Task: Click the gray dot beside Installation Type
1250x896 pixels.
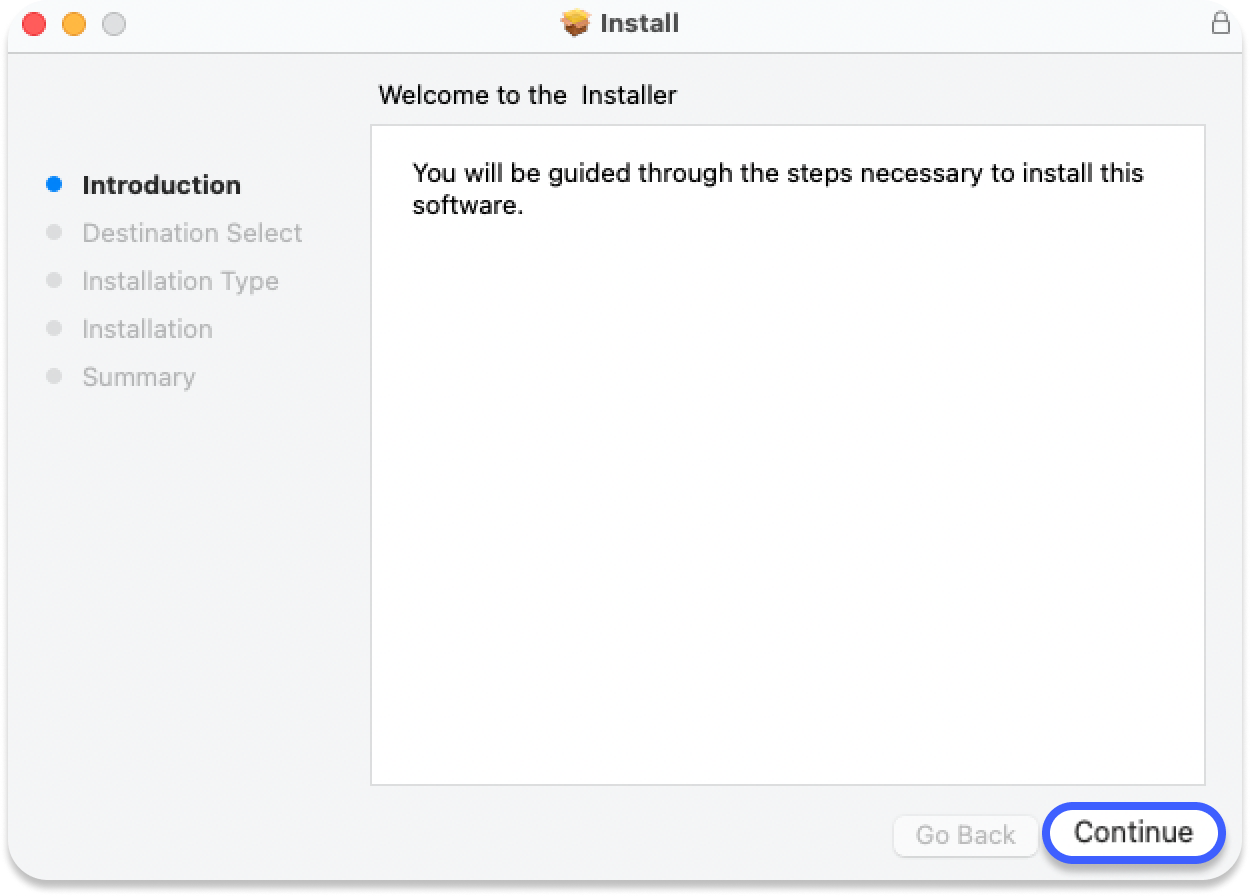Action: pyautogui.click(x=55, y=281)
